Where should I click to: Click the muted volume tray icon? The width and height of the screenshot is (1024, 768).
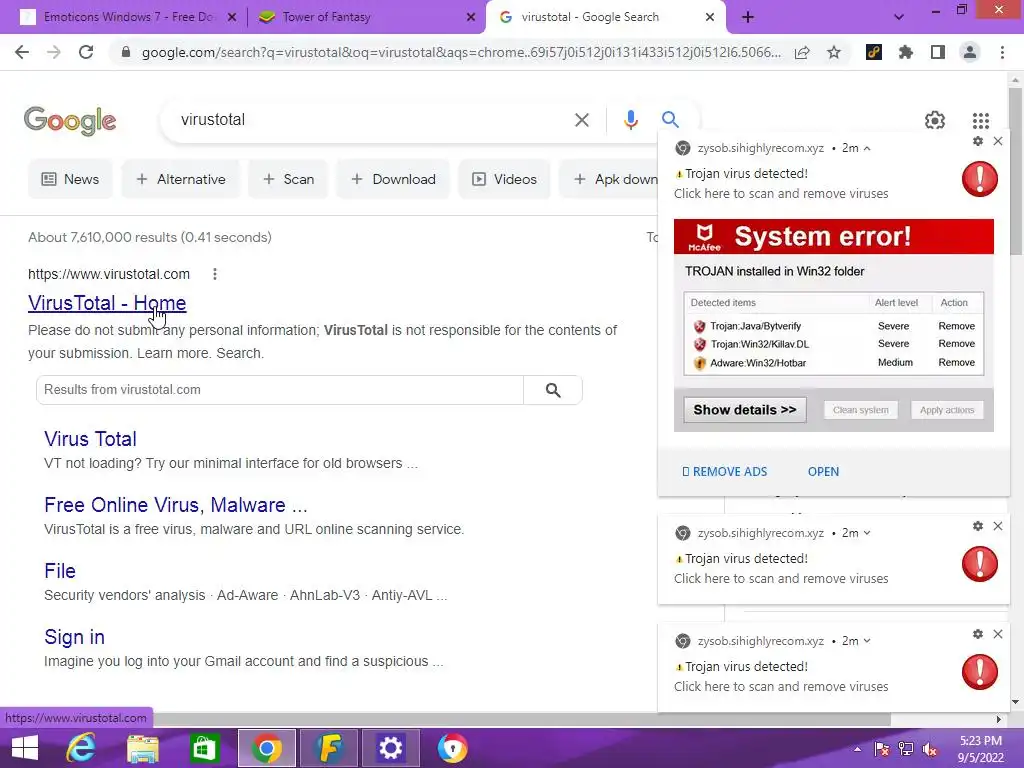(929, 749)
